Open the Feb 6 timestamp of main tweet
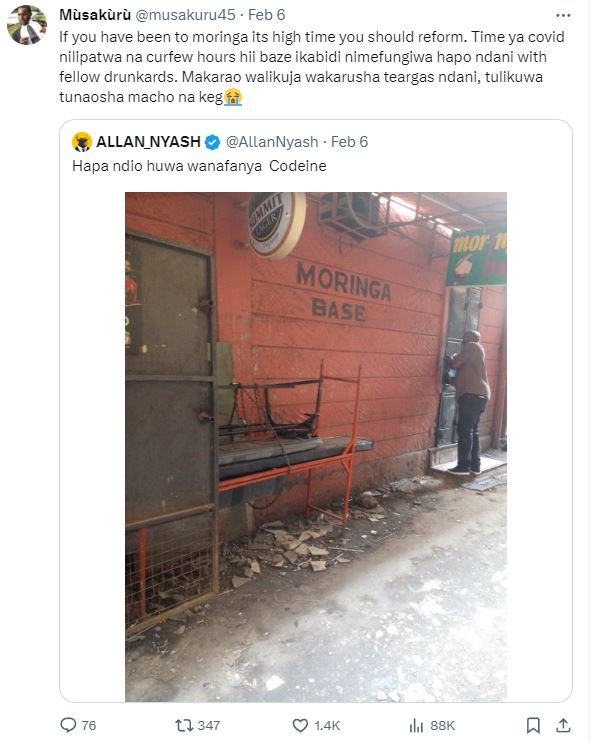This screenshot has width=603, height=742. pyautogui.click(x=266, y=15)
